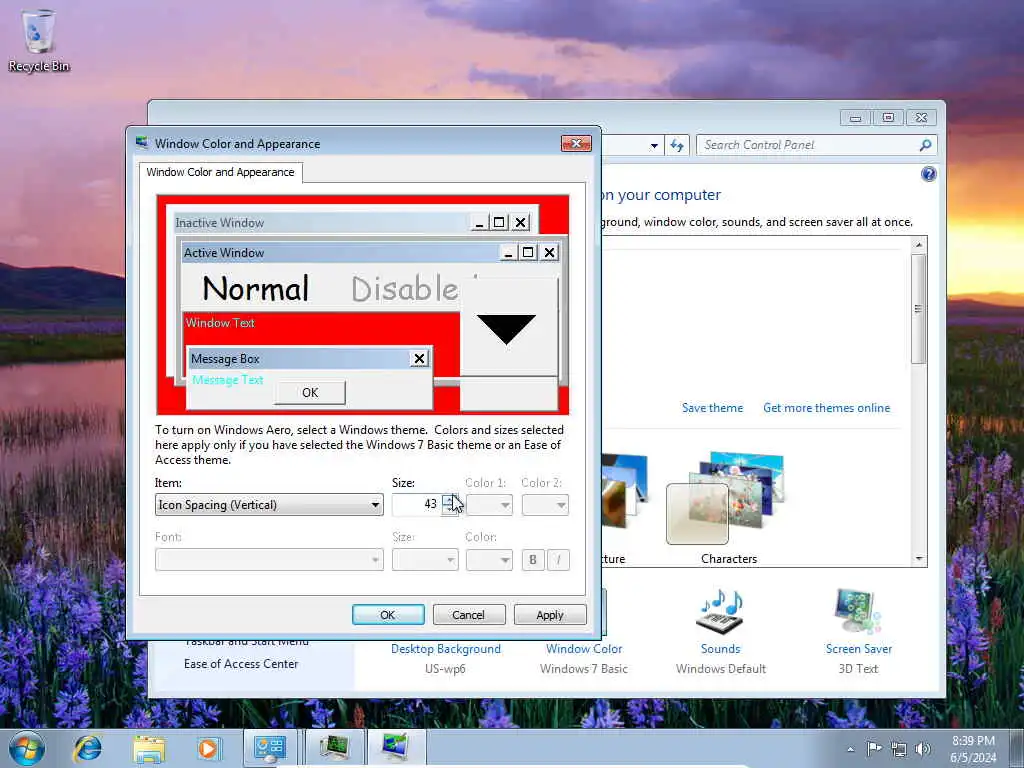Screen dimensions: 1024x768
Task: Open Windows Explorer folder on the taskbar
Action: point(149,748)
